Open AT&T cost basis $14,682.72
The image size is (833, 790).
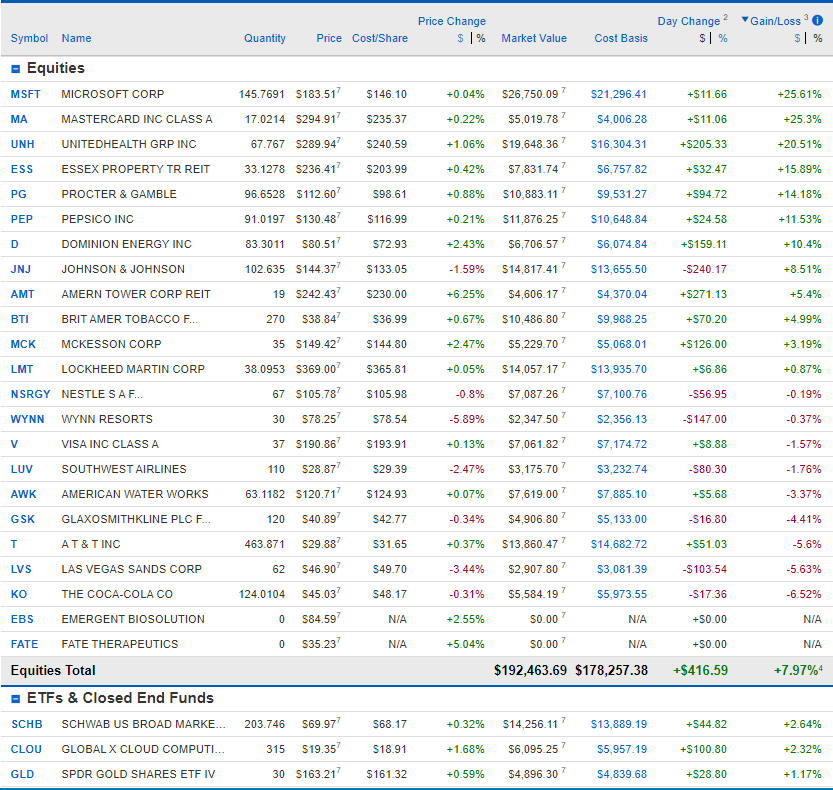click(619, 544)
